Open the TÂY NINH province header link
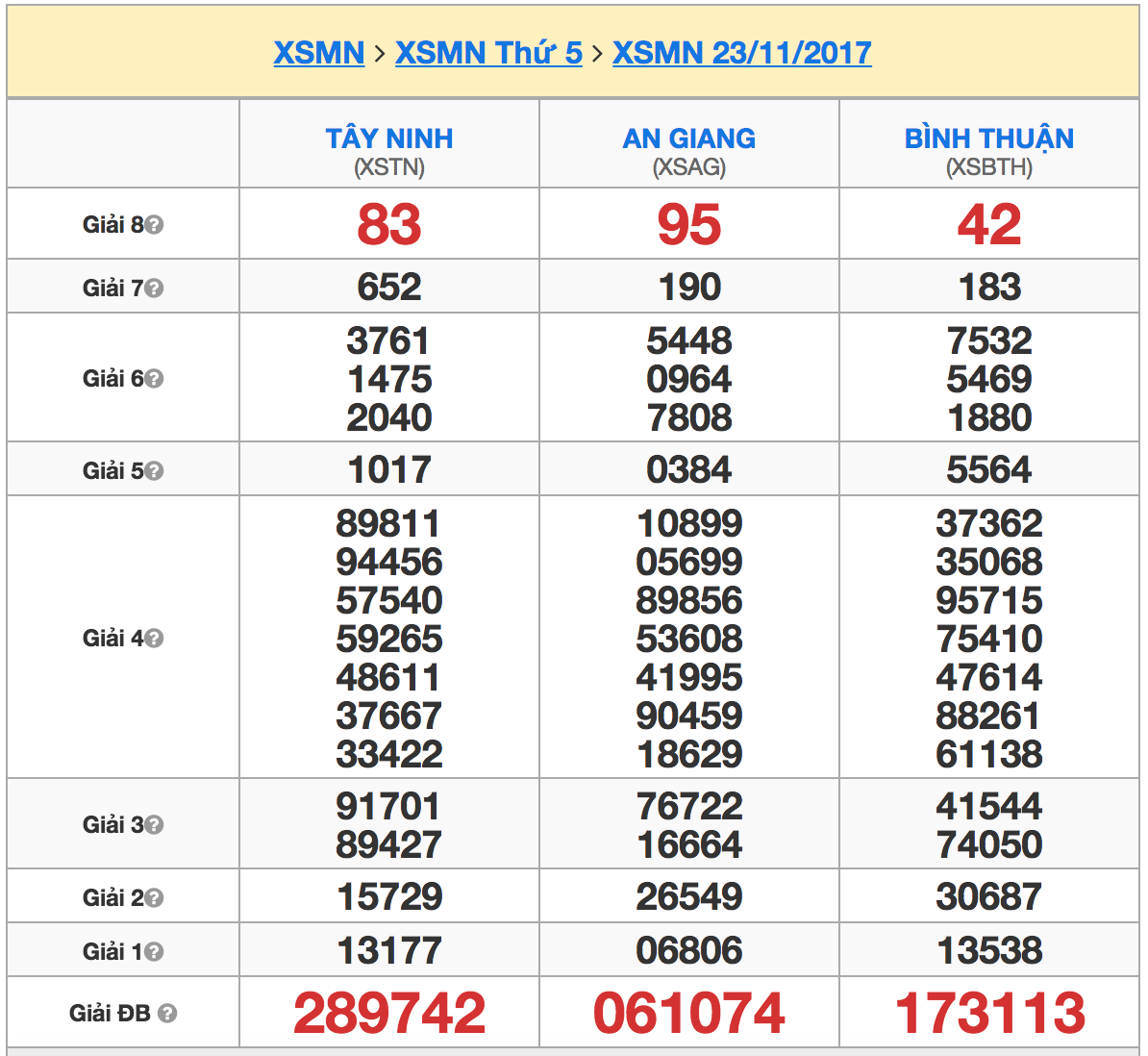 (389, 138)
